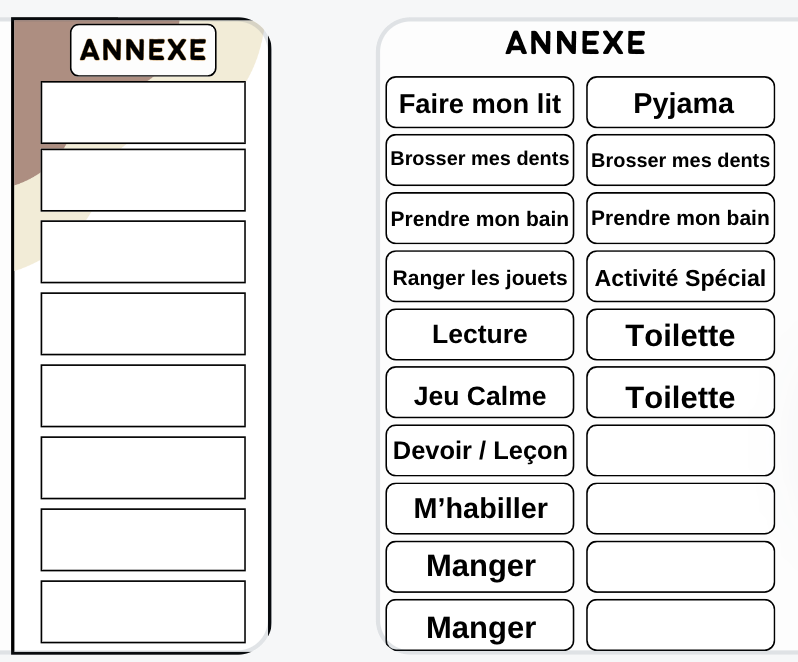Image resolution: width=798 pixels, height=662 pixels.
Task: Select Prendre mon bain above Ranger les jouets
Action: click(480, 218)
